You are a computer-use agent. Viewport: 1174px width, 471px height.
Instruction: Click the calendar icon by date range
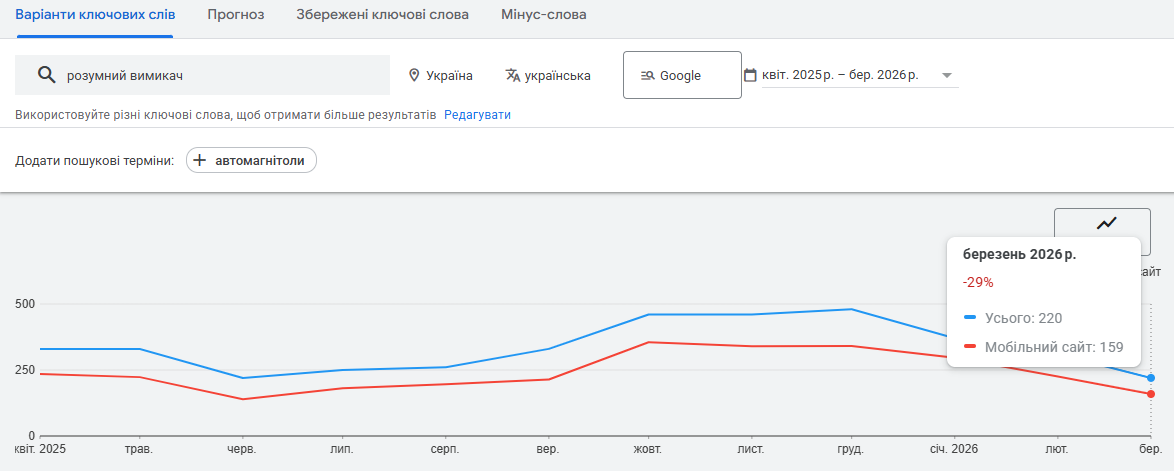coord(751,75)
